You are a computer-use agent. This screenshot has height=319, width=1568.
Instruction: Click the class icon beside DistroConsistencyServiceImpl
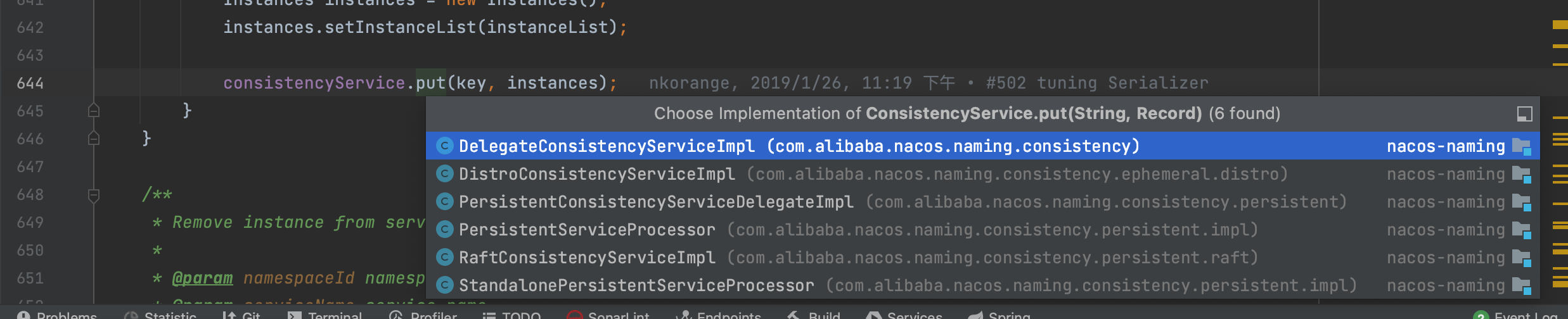click(445, 174)
